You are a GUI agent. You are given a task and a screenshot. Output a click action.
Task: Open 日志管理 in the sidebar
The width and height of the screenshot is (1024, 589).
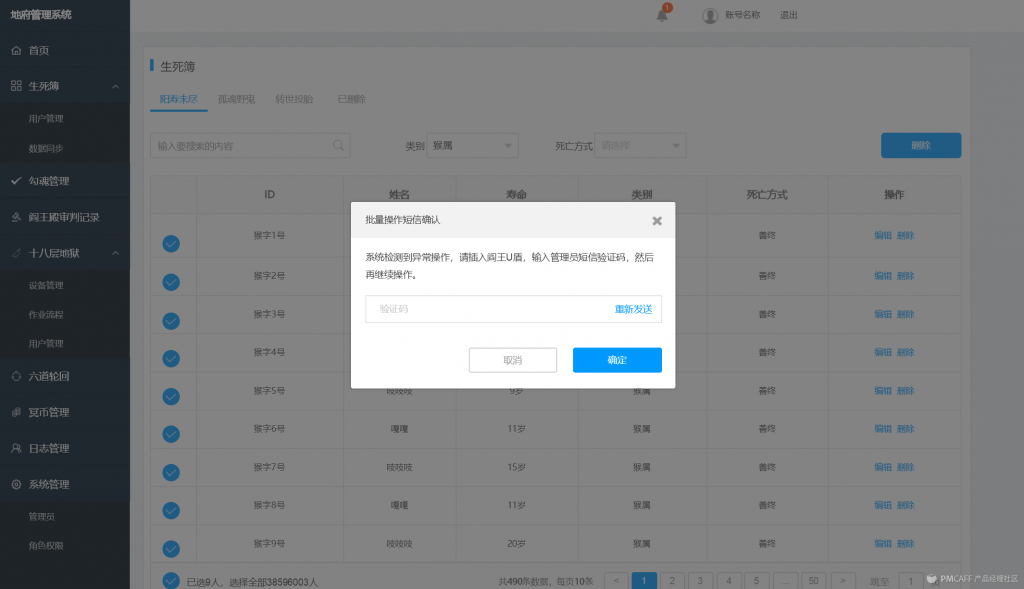click(x=48, y=448)
